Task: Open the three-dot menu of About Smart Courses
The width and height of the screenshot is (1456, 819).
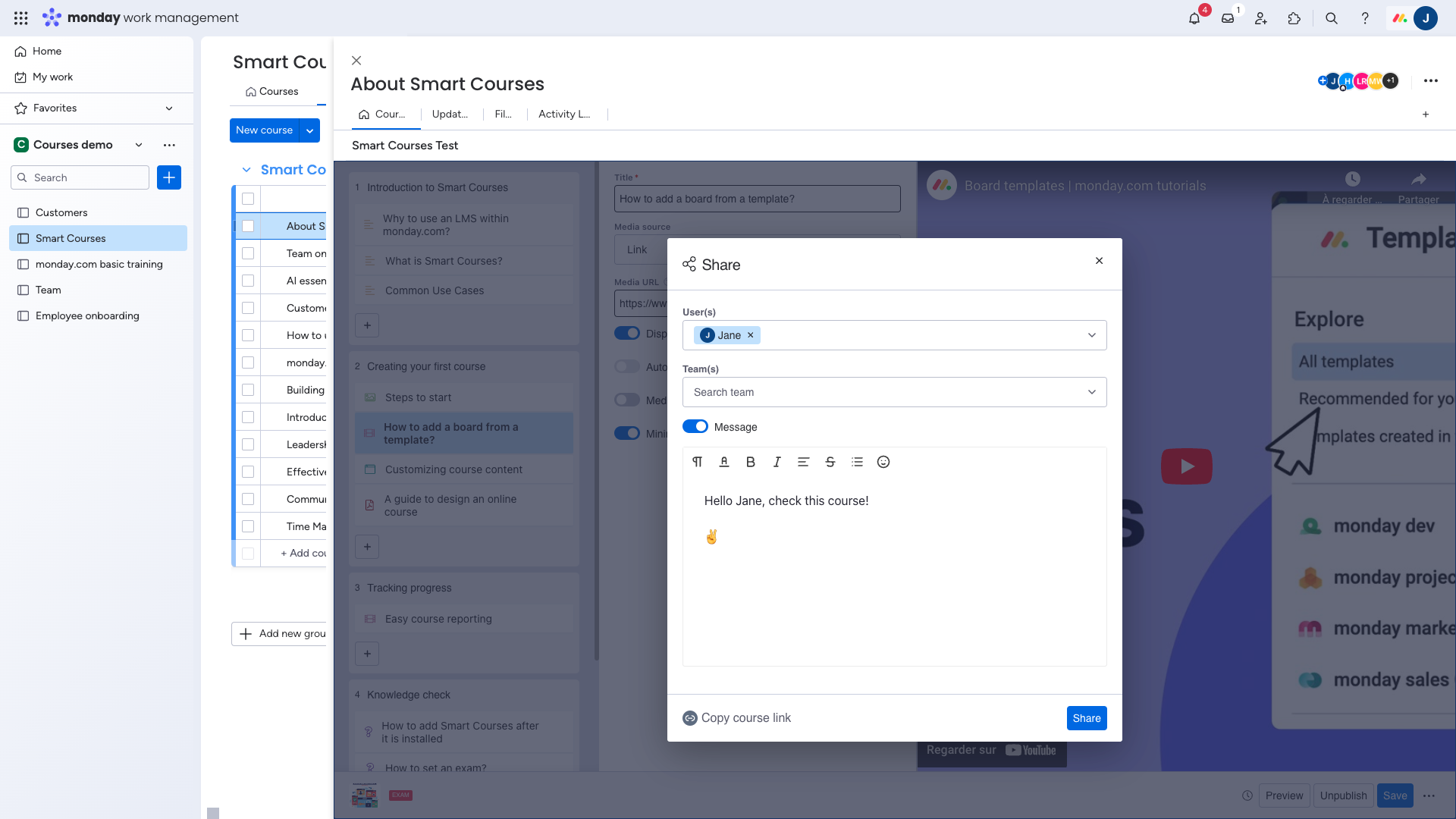Action: pos(1431,80)
